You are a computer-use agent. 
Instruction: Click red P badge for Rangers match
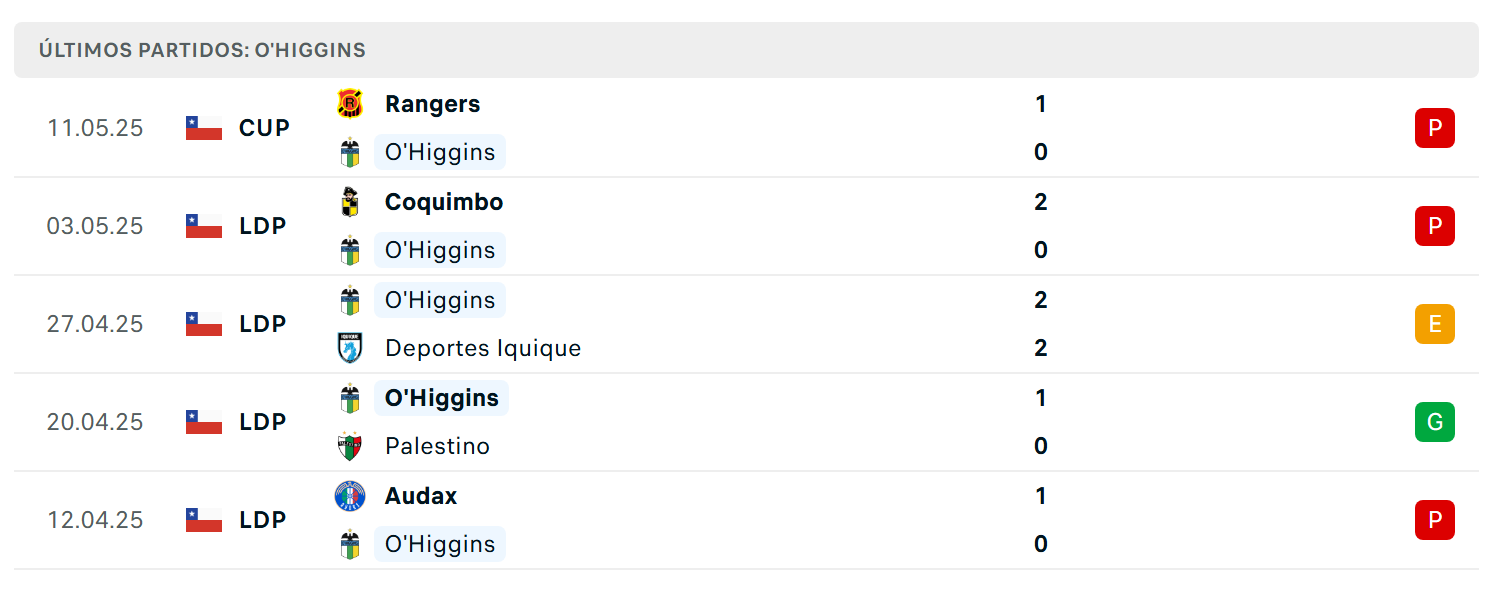click(1434, 128)
